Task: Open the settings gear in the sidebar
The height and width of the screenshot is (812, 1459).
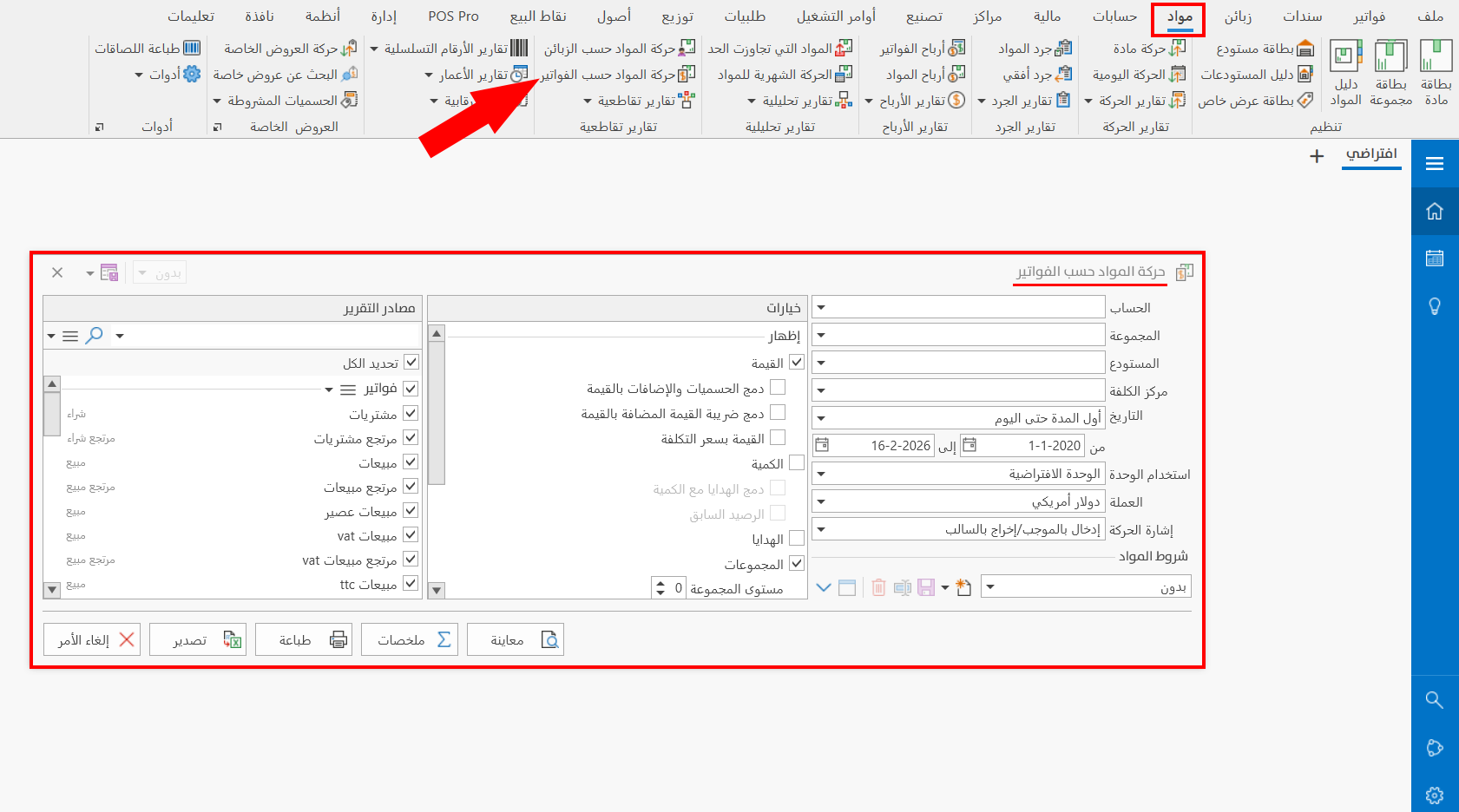Action: 1435,795
